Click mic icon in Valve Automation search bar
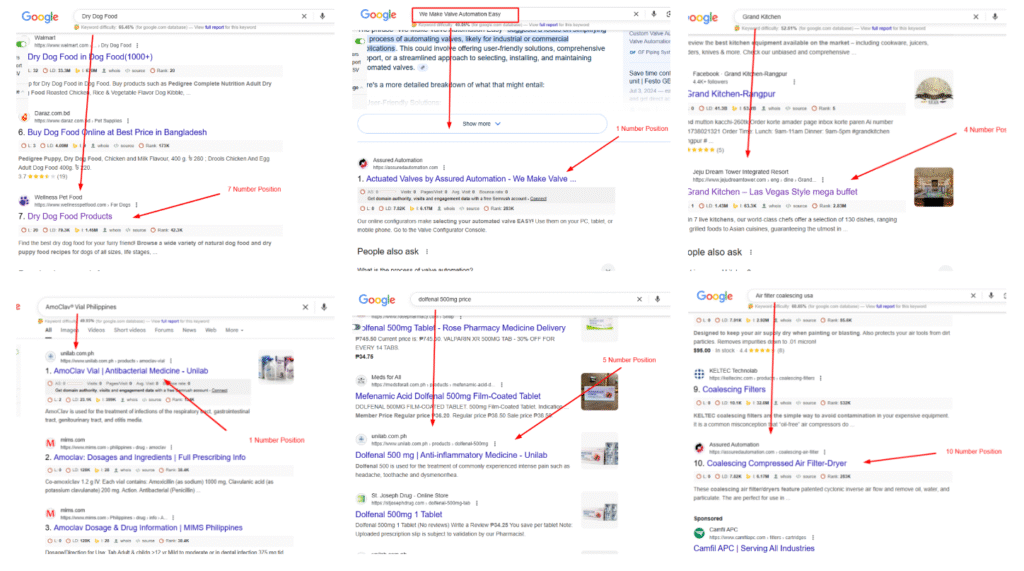This screenshot has width=1024, height=571. [654, 14]
